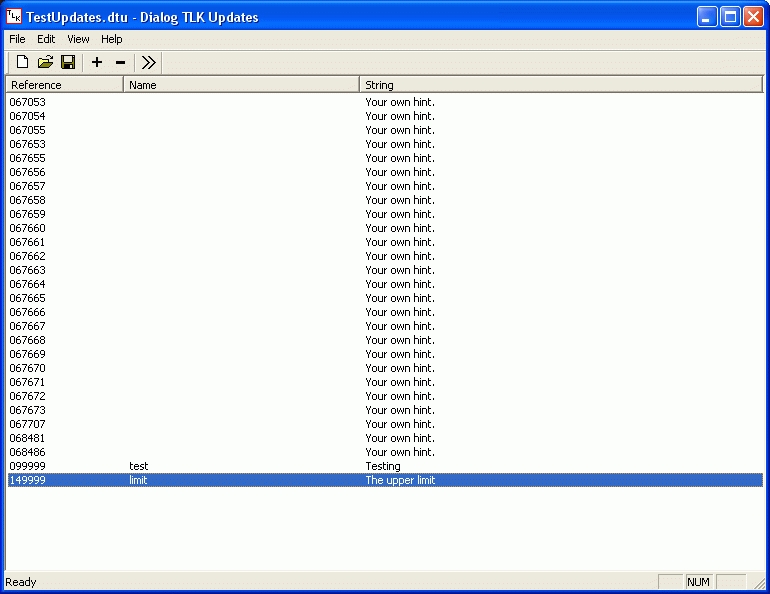Click the String column header
The width and height of the screenshot is (770, 594).
tap(560, 85)
